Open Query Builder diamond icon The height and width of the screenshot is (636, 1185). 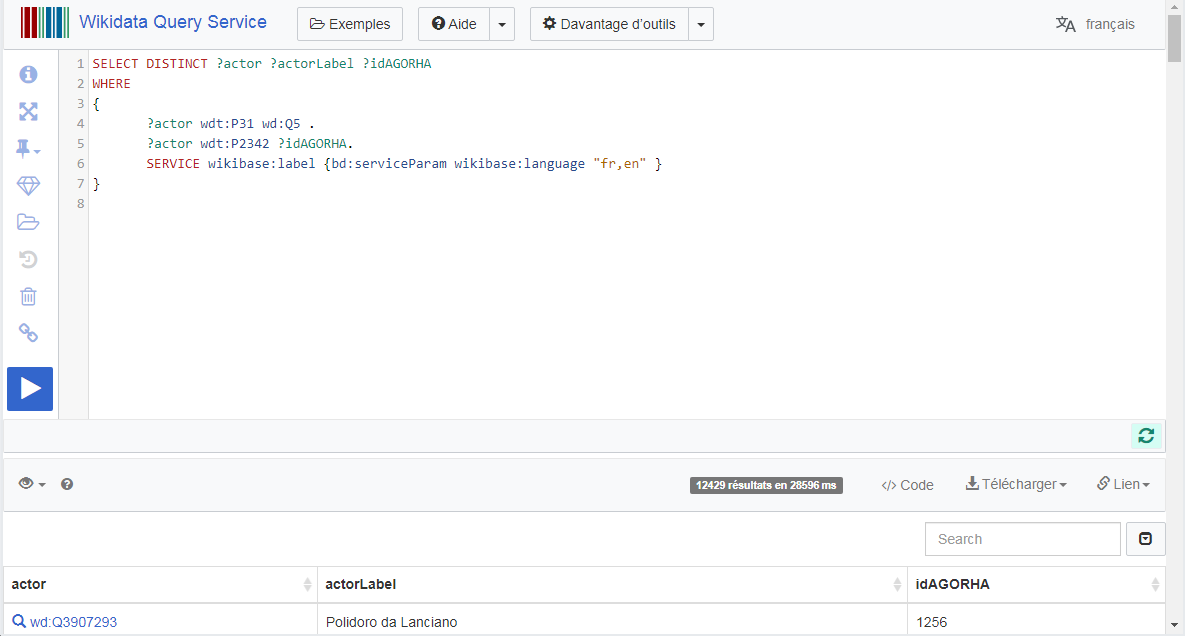tap(28, 186)
